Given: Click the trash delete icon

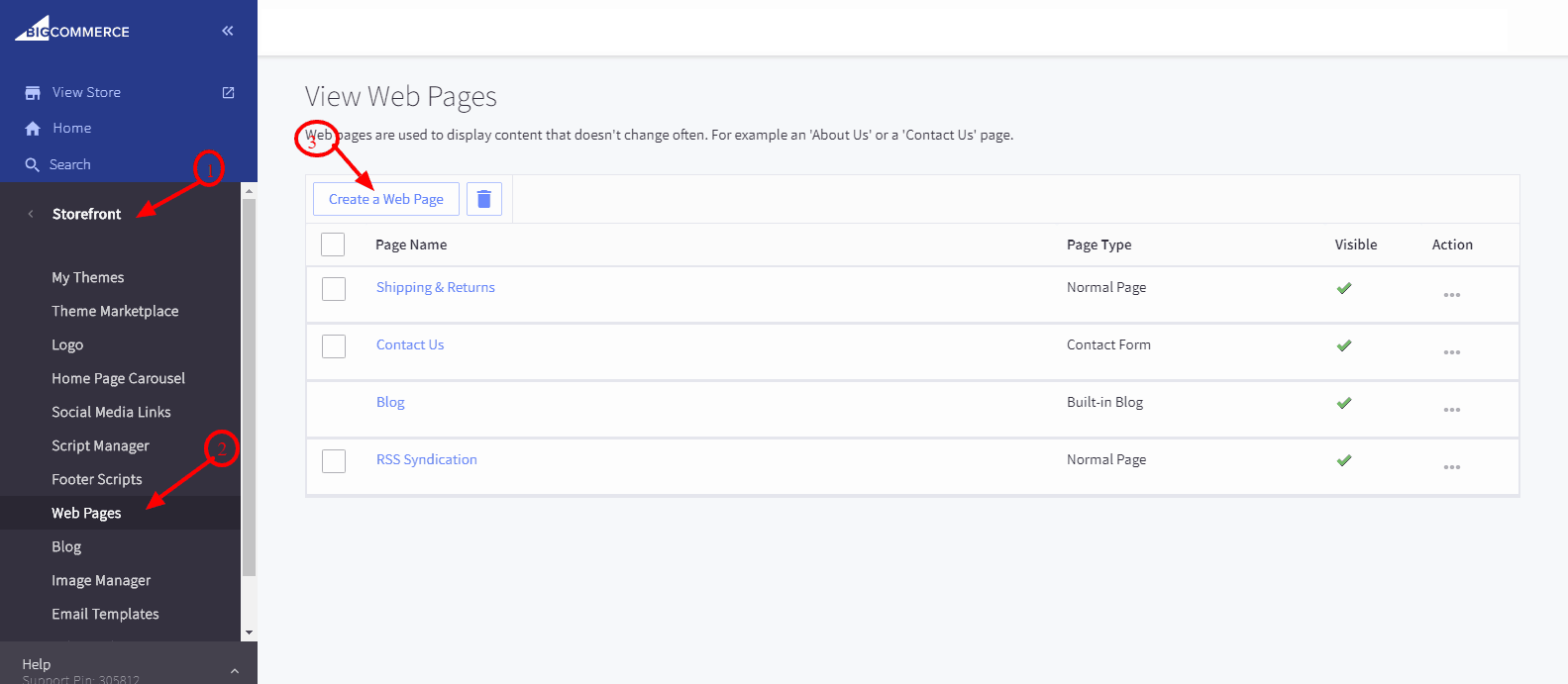Looking at the screenshot, I should point(483,199).
